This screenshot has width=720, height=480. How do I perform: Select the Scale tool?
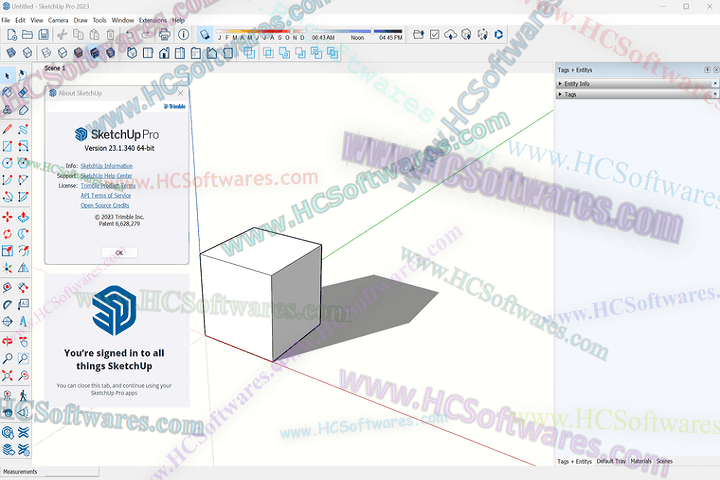click(x=7, y=251)
